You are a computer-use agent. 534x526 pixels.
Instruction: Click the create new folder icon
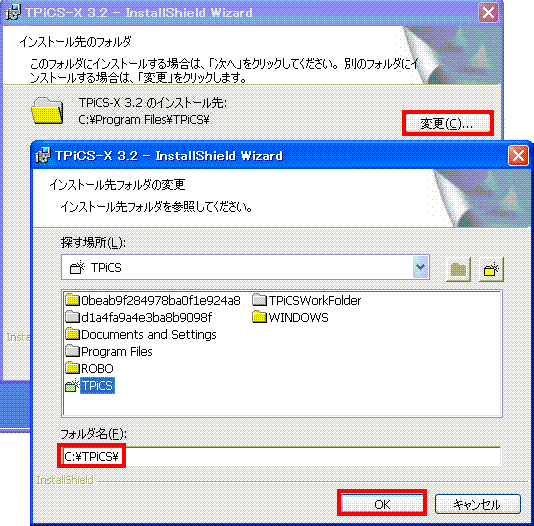491,269
